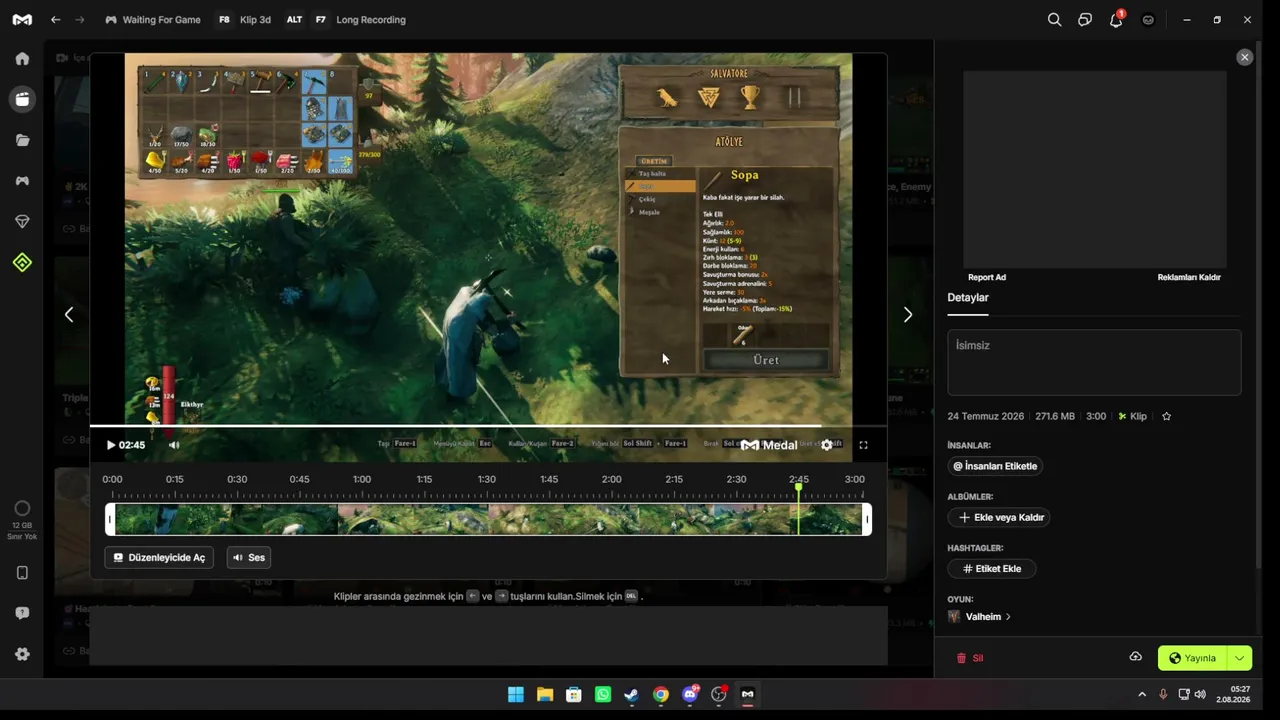The image size is (1280, 720).
Task: Open video player settings gear
Action: [827, 445]
